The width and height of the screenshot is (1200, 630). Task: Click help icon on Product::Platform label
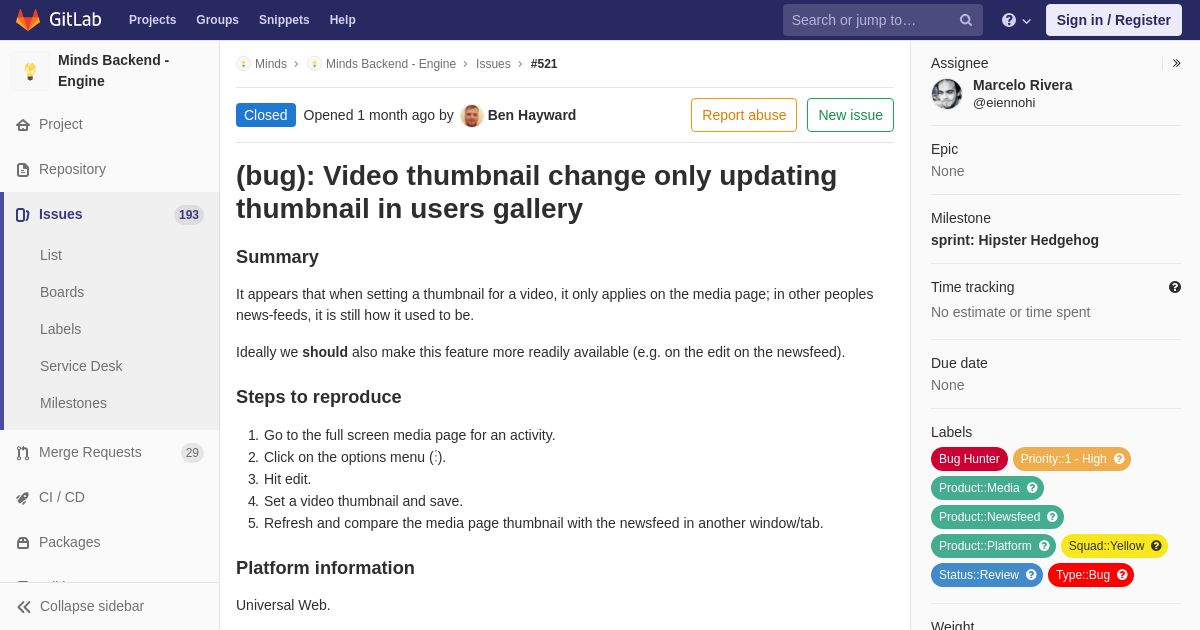pyautogui.click(x=1044, y=546)
